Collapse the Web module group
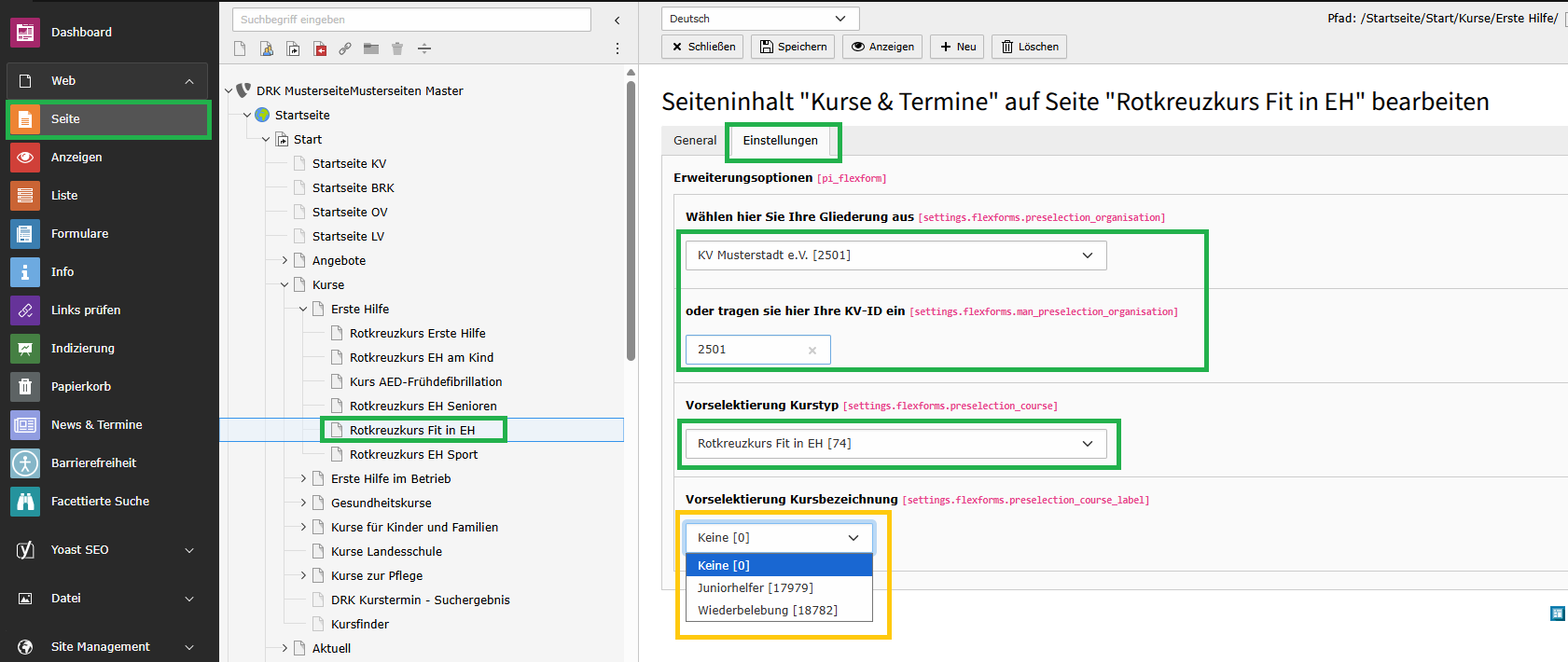Viewport: 1568px width, 662px height. (189, 81)
